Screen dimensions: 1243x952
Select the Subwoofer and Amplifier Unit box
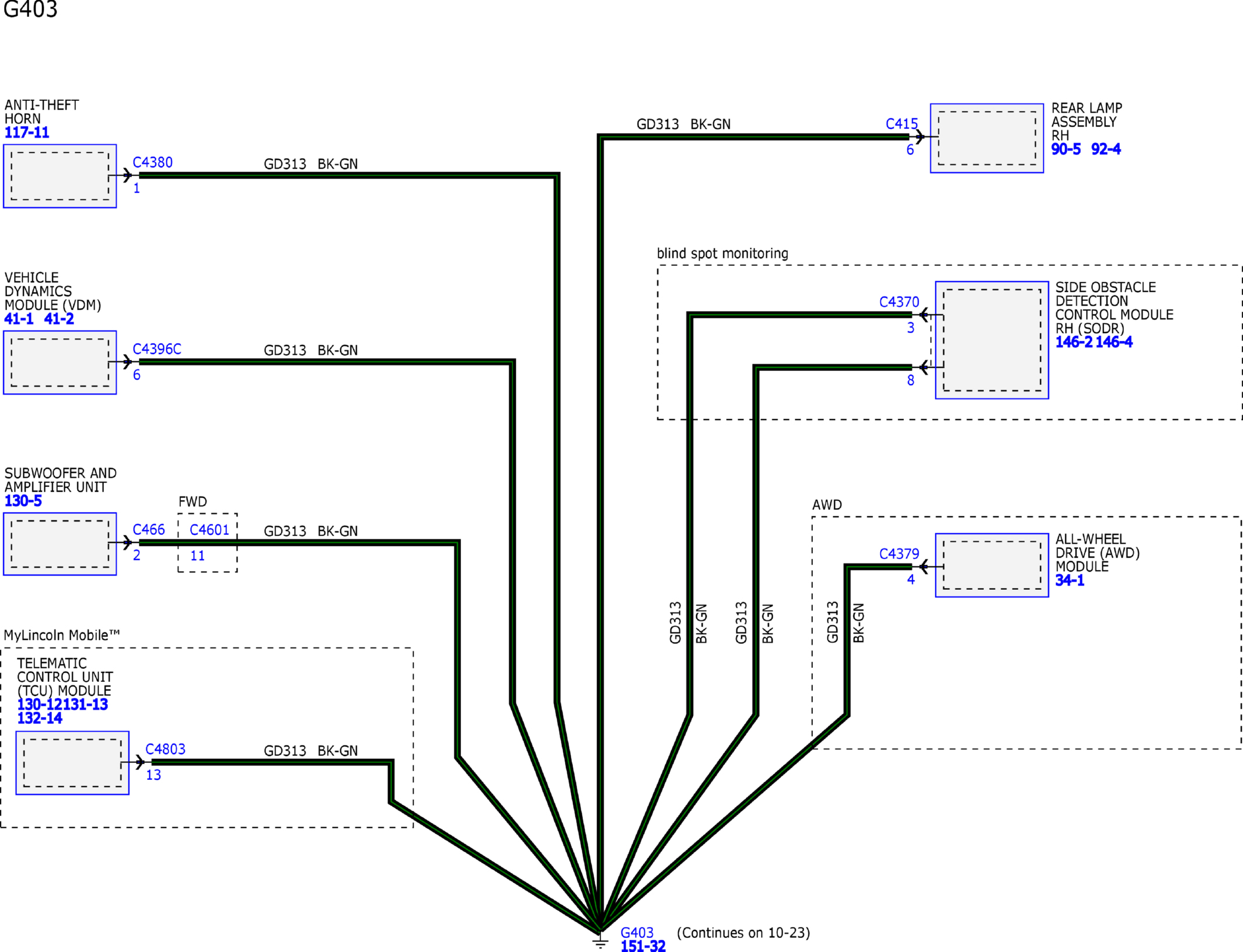60,544
